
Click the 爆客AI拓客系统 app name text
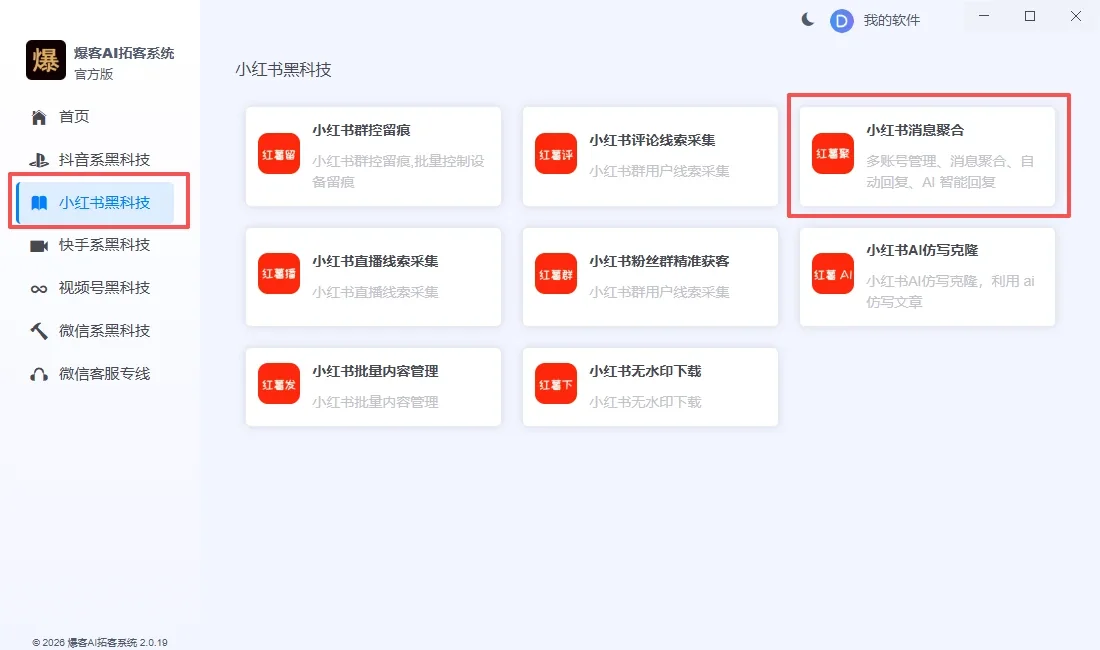pyautogui.click(x=124, y=53)
